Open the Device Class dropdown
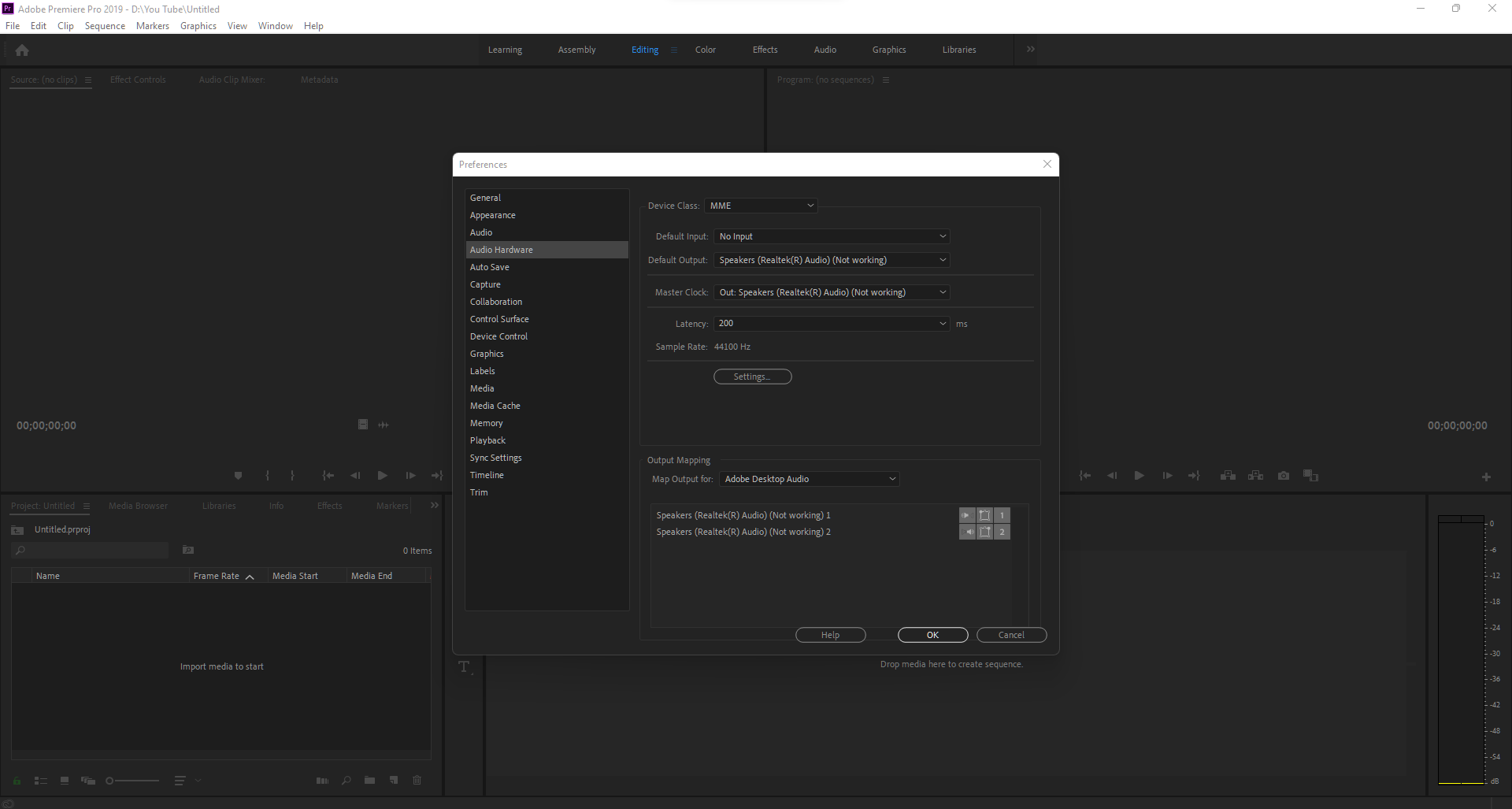 coord(761,206)
